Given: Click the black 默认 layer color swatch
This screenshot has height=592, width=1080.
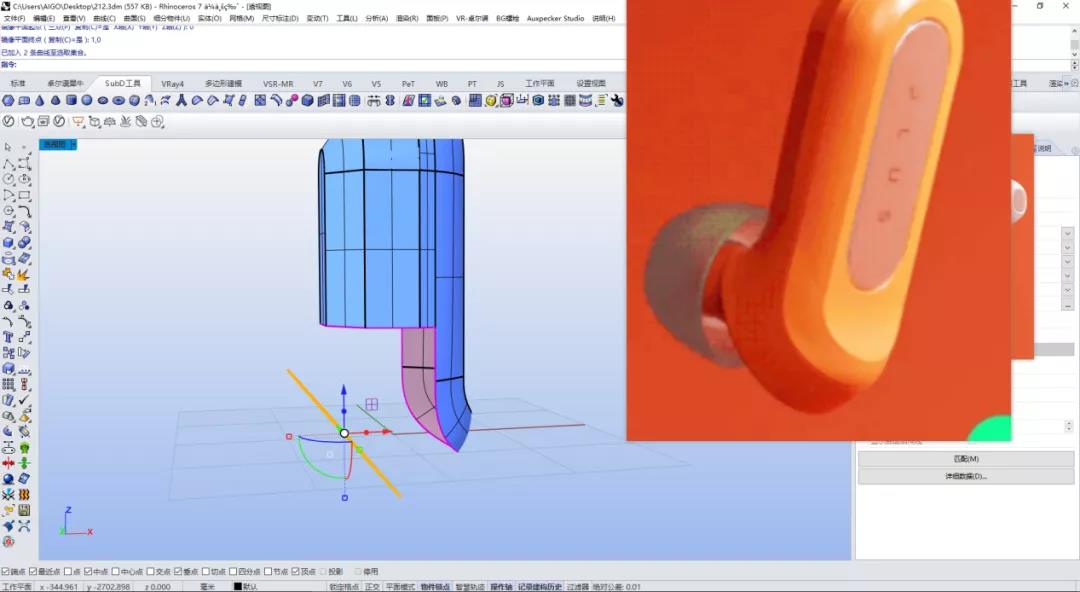Looking at the screenshot, I should pyautogui.click(x=237, y=587).
